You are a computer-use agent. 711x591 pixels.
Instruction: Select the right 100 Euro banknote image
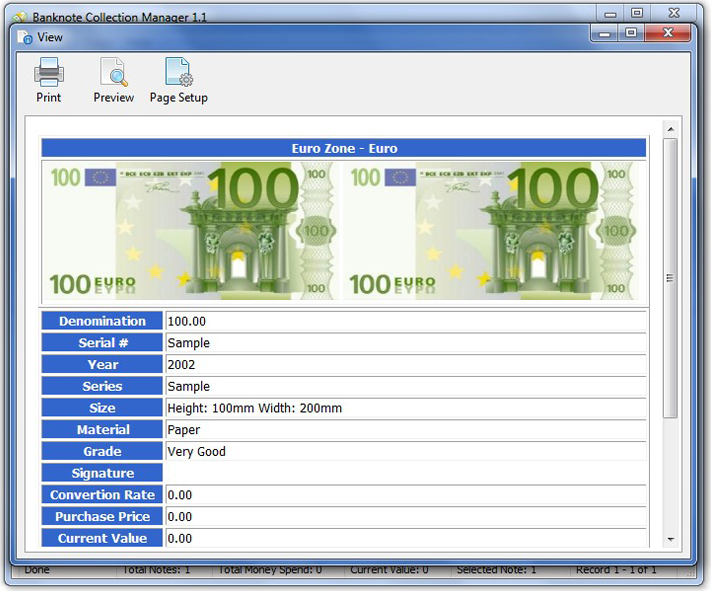click(490, 231)
